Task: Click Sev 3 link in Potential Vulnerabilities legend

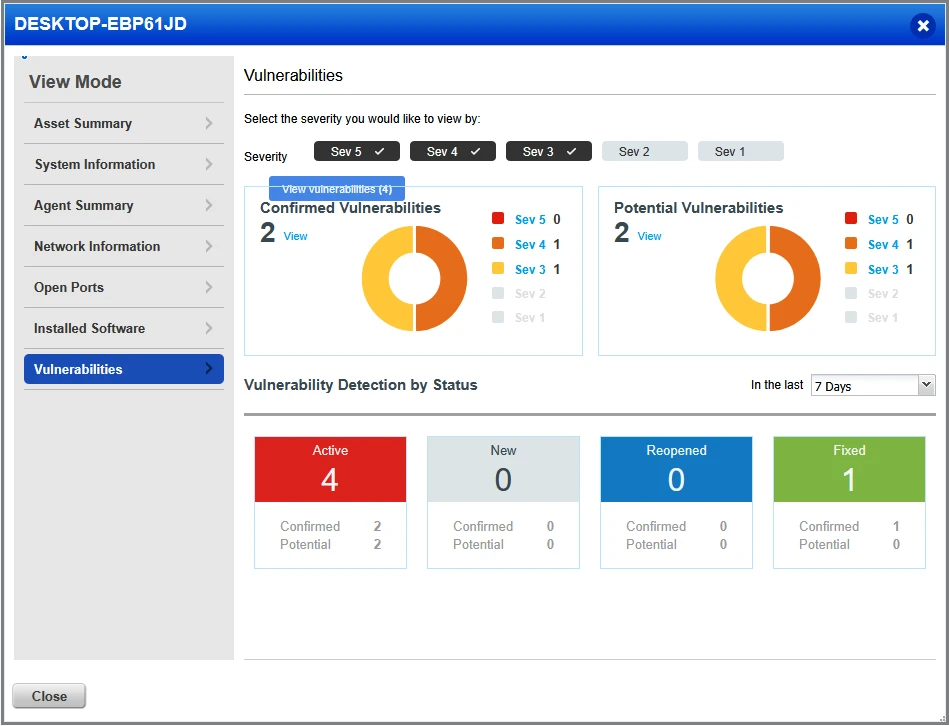Action: 883,269
